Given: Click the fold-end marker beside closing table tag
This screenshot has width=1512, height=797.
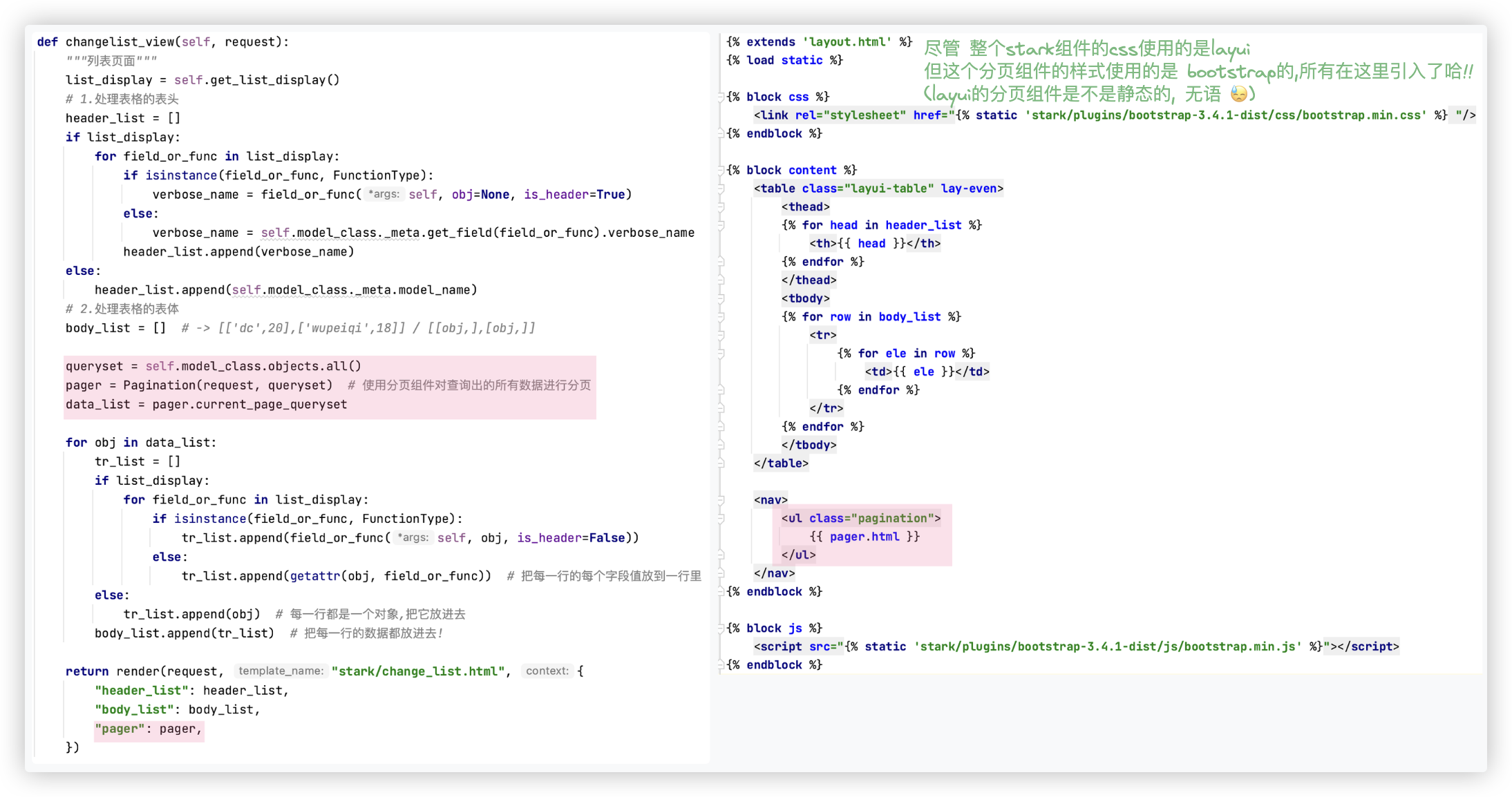Looking at the screenshot, I should [721, 463].
